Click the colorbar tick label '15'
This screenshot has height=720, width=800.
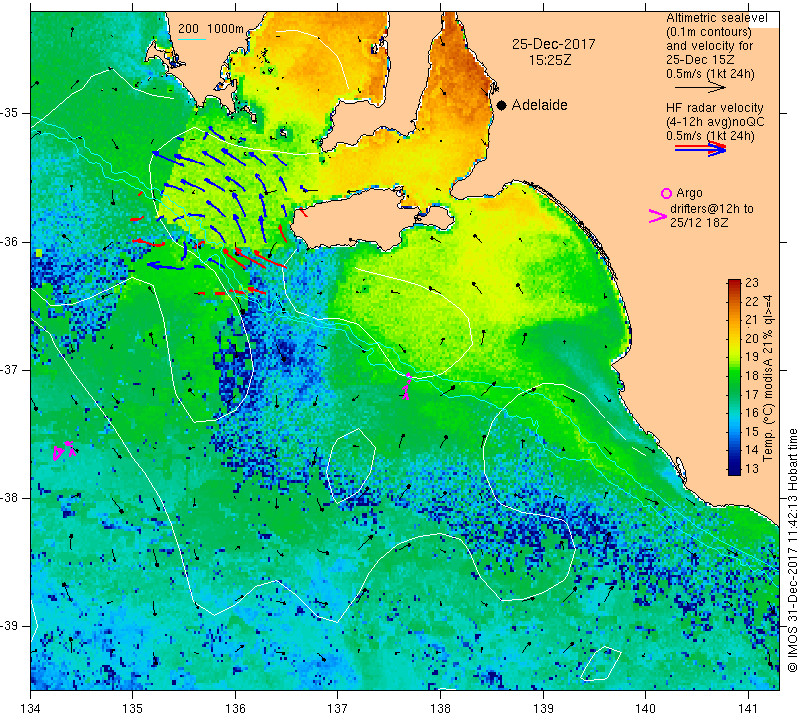click(x=752, y=431)
